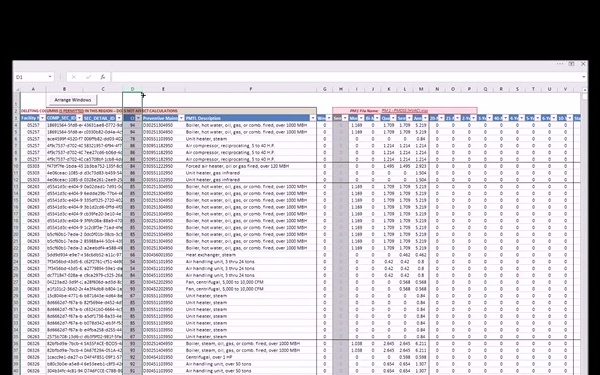Open the filter dropdown in column K header row
The height and width of the screenshot is (375, 600).
(x=393, y=118)
